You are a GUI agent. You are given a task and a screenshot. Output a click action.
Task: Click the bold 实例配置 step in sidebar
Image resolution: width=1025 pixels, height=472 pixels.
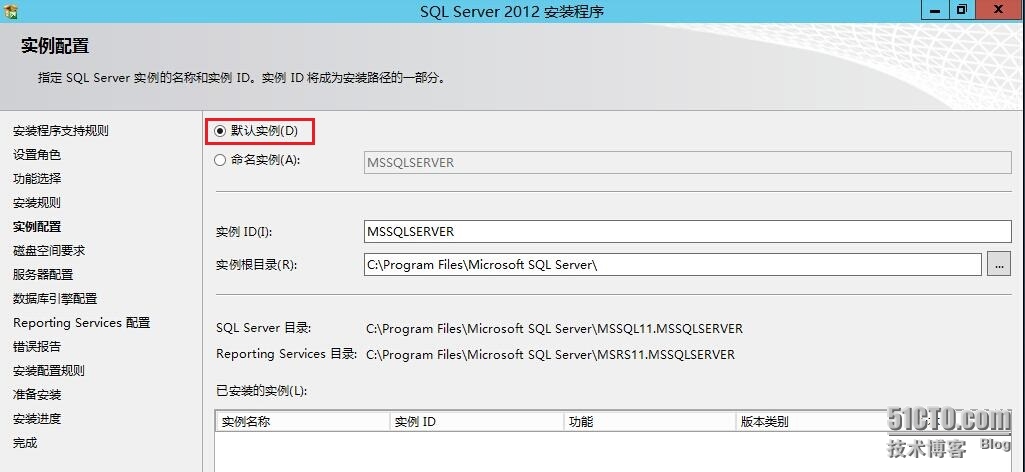[37, 227]
